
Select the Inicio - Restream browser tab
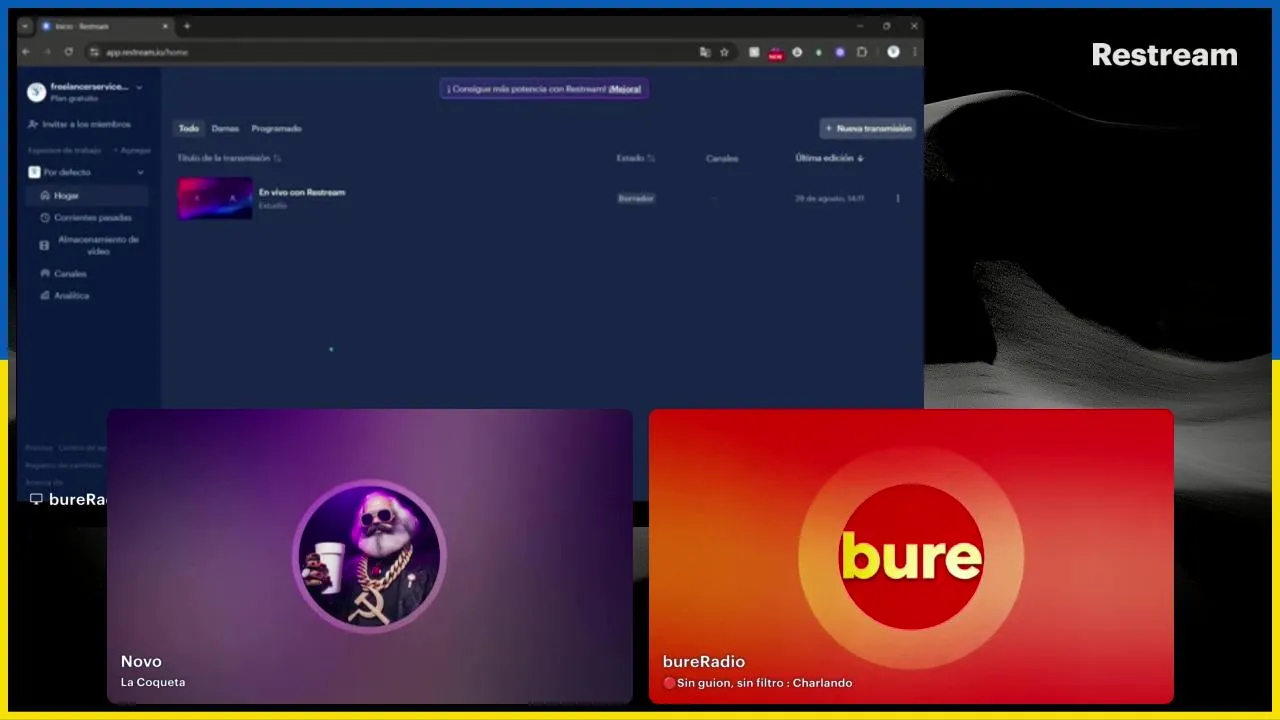click(x=105, y=26)
